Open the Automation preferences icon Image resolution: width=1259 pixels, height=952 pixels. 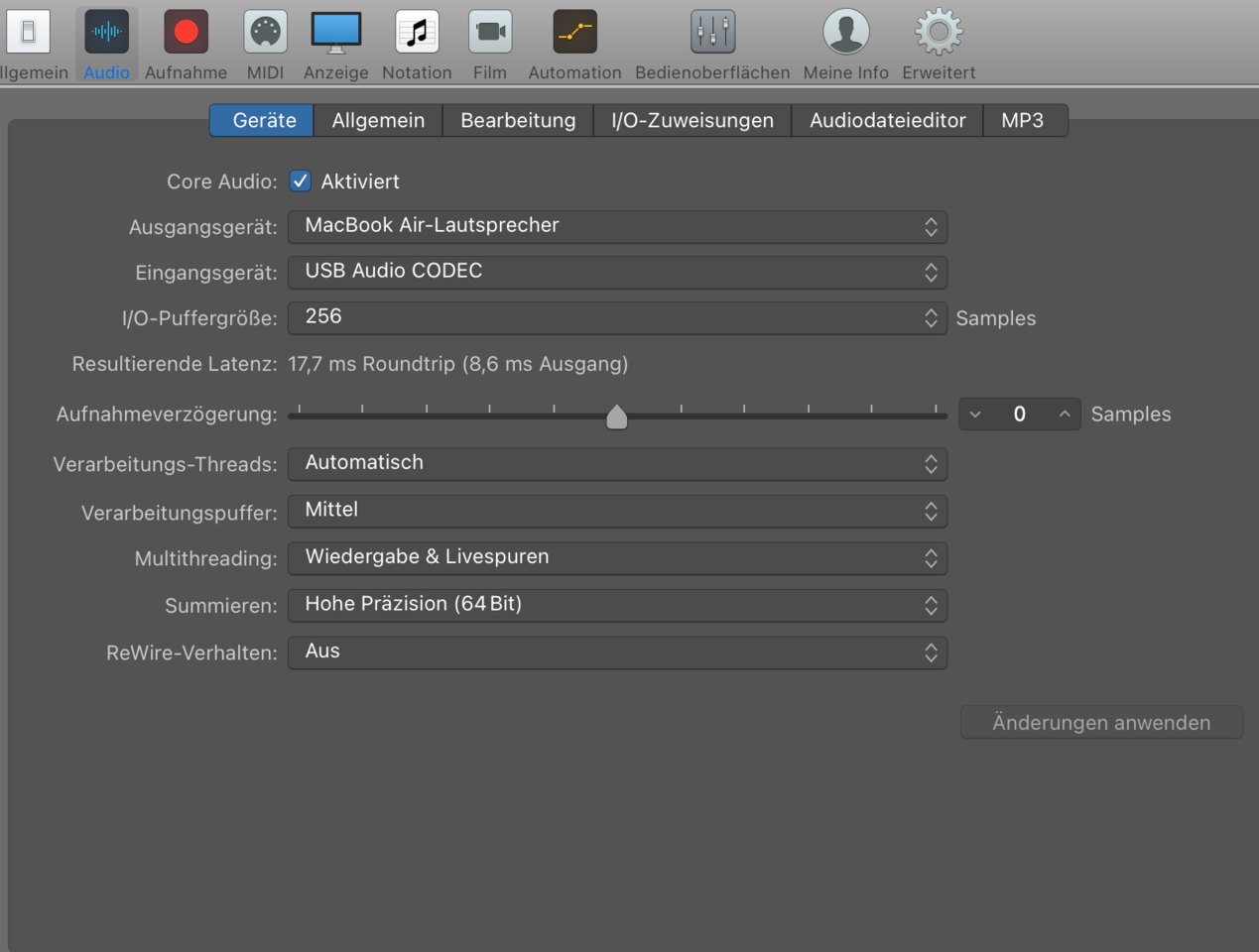(x=574, y=33)
